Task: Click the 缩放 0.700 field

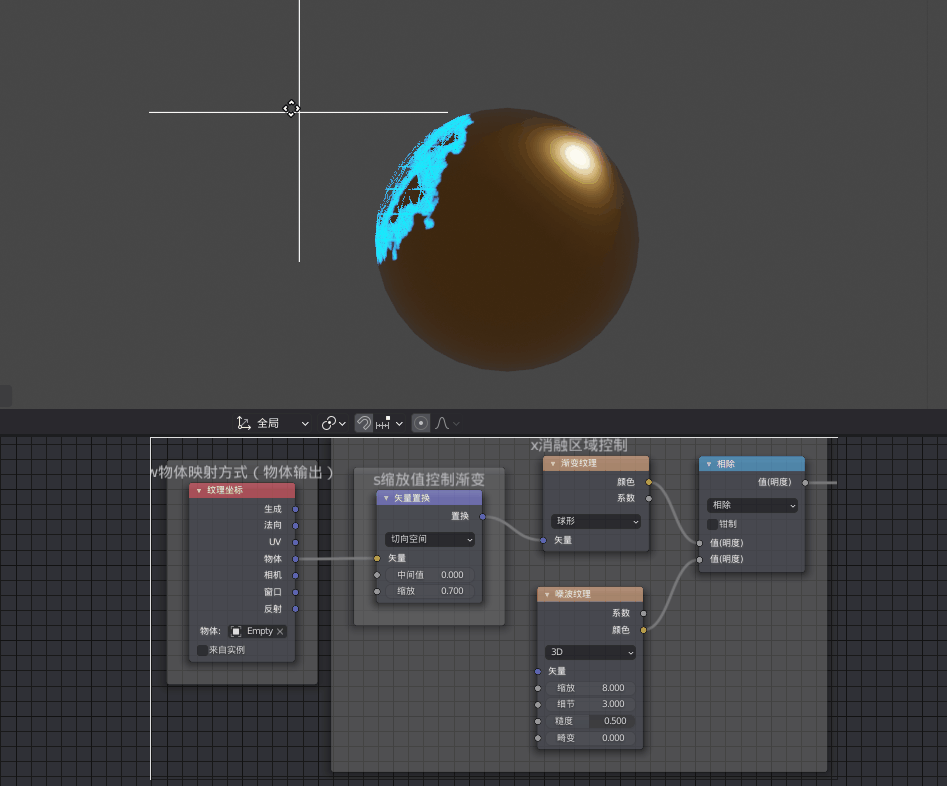Action: click(429, 591)
